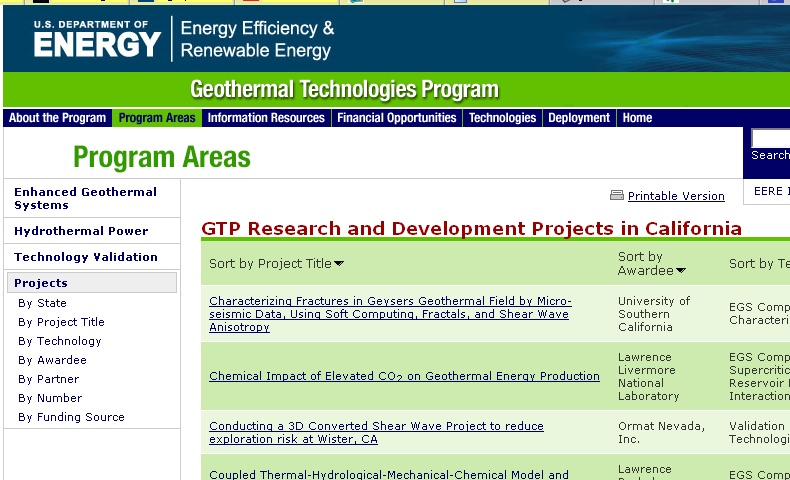Click the printer icon beside Printable Version
Screen dimensions: 790x480
(617, 196)
